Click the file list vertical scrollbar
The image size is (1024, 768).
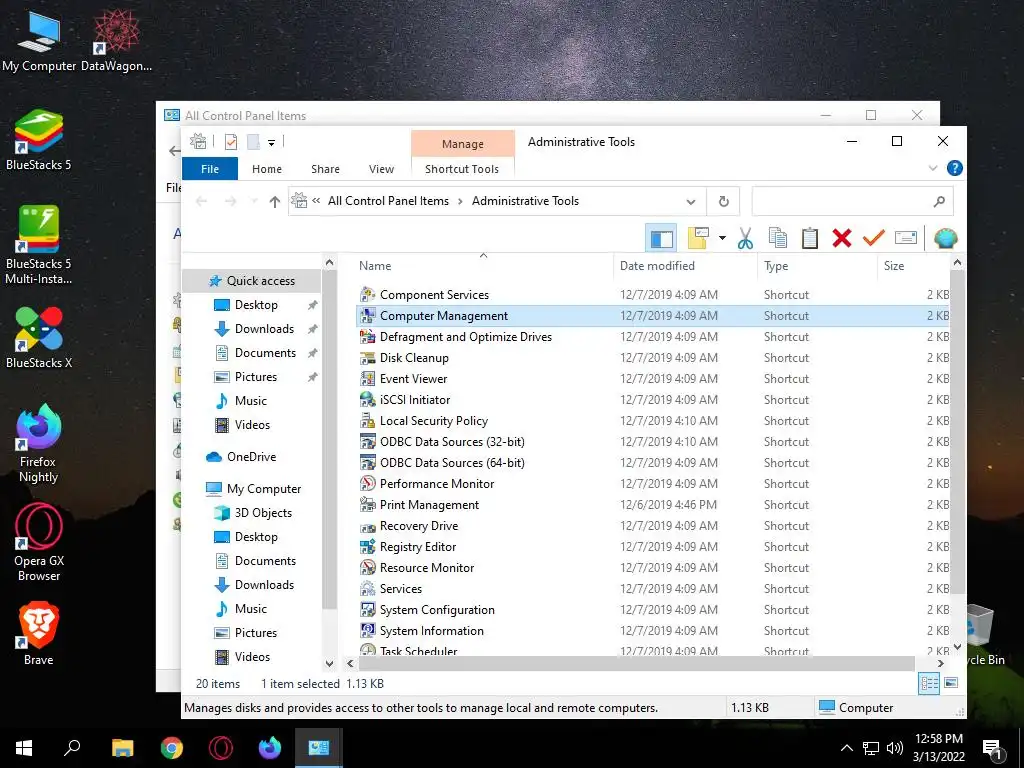(x=957, y=432)
